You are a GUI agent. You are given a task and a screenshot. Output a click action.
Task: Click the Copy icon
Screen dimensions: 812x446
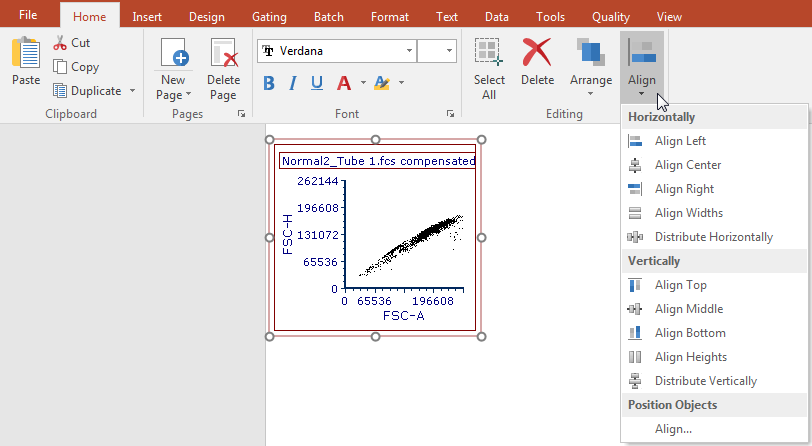click(x=60, y=67)
